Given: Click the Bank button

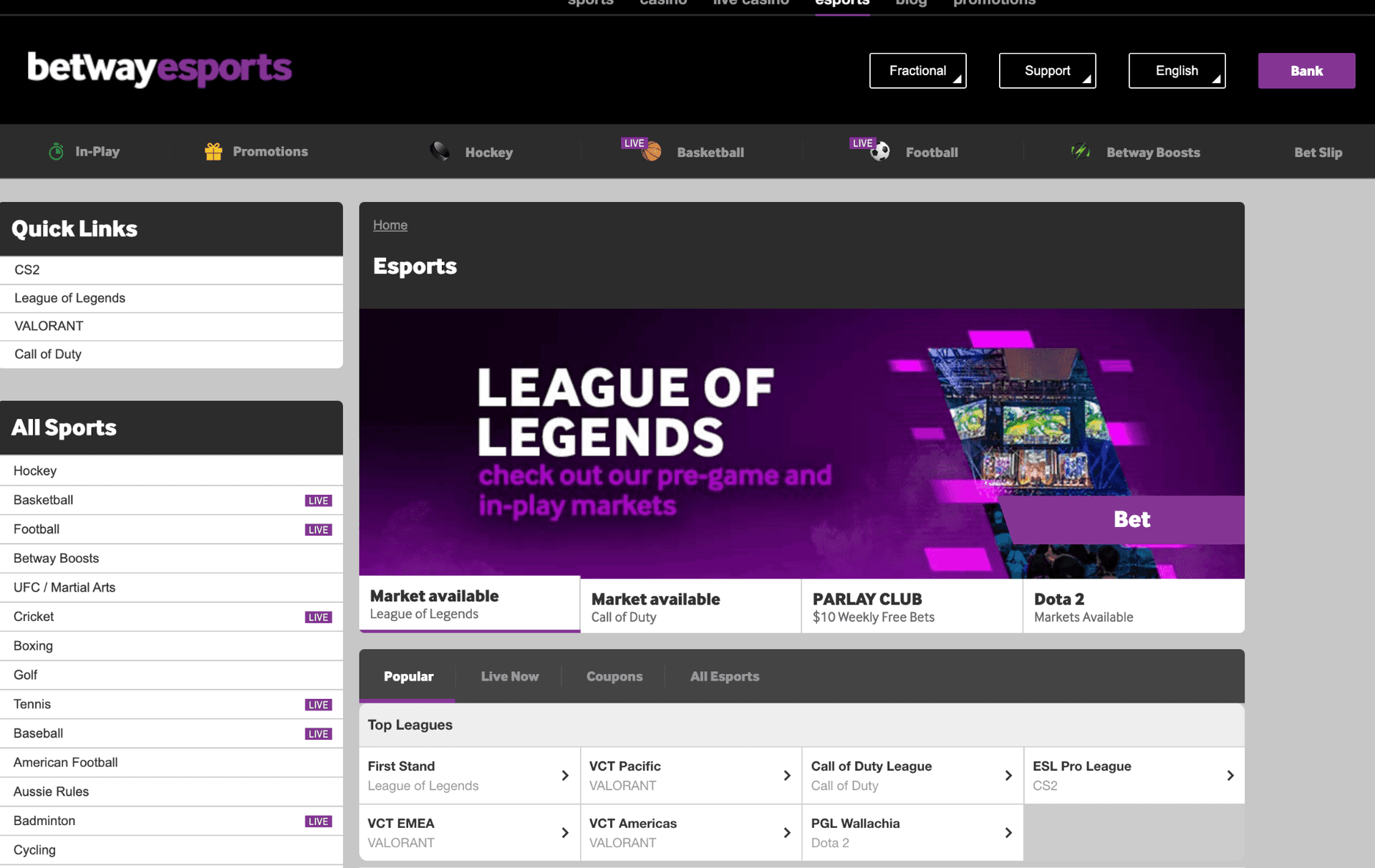Looking at the screenshot, I should tap(1306, 70).
